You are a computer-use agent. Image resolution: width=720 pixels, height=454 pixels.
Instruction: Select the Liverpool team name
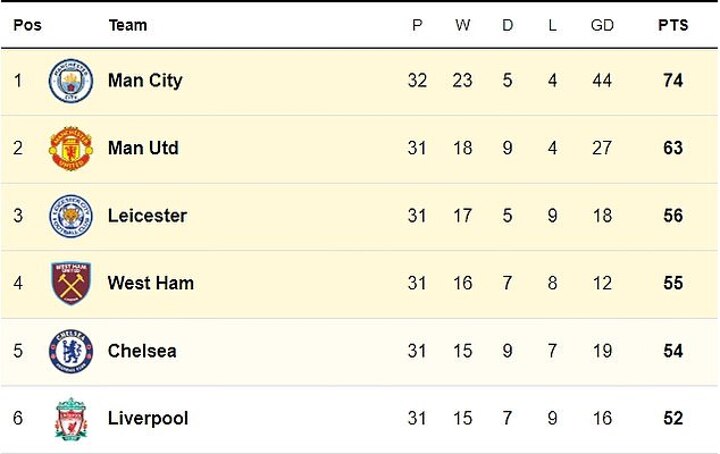coord(148,419)
